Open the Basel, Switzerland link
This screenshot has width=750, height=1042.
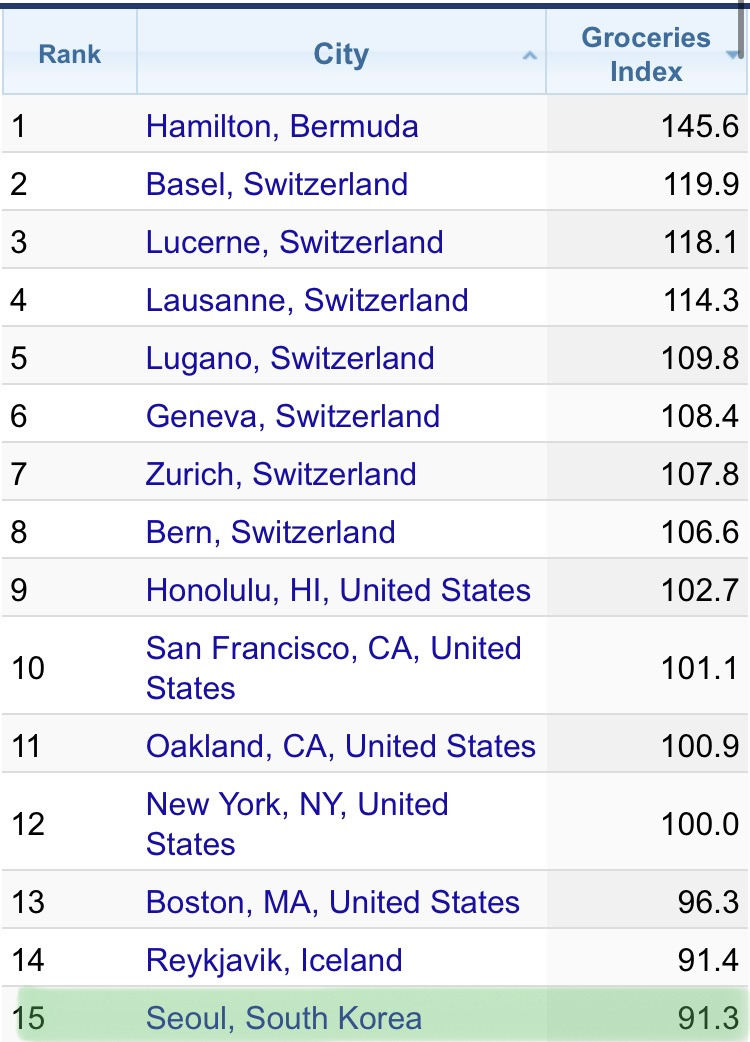click(277, 184)
